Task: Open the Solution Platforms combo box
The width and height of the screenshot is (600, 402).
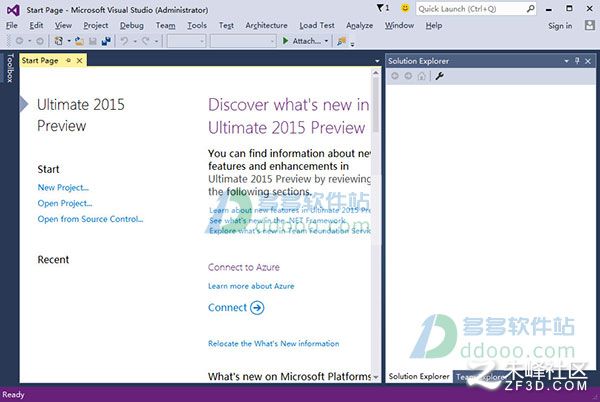Action: [243, 41]
